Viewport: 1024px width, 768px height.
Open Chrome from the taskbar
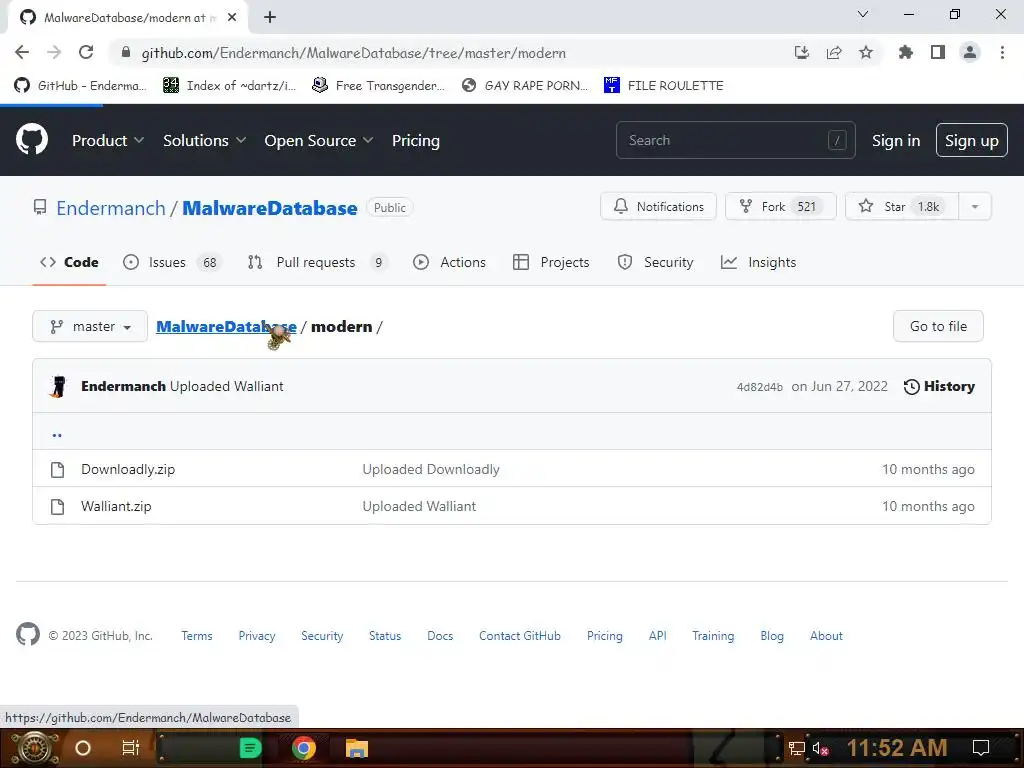pyautogui.click(x=304, y=748)
